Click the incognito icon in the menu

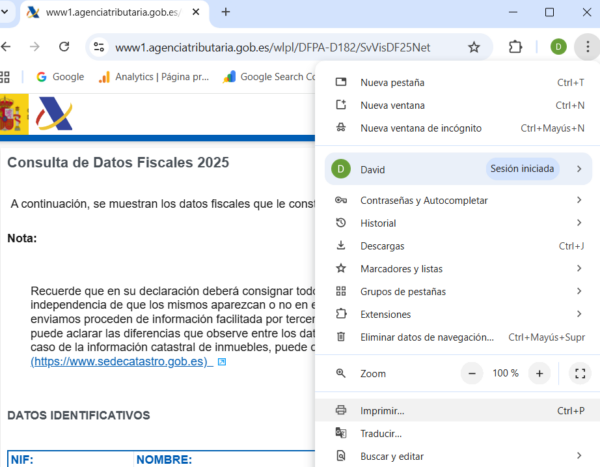(x=341, y=127)
